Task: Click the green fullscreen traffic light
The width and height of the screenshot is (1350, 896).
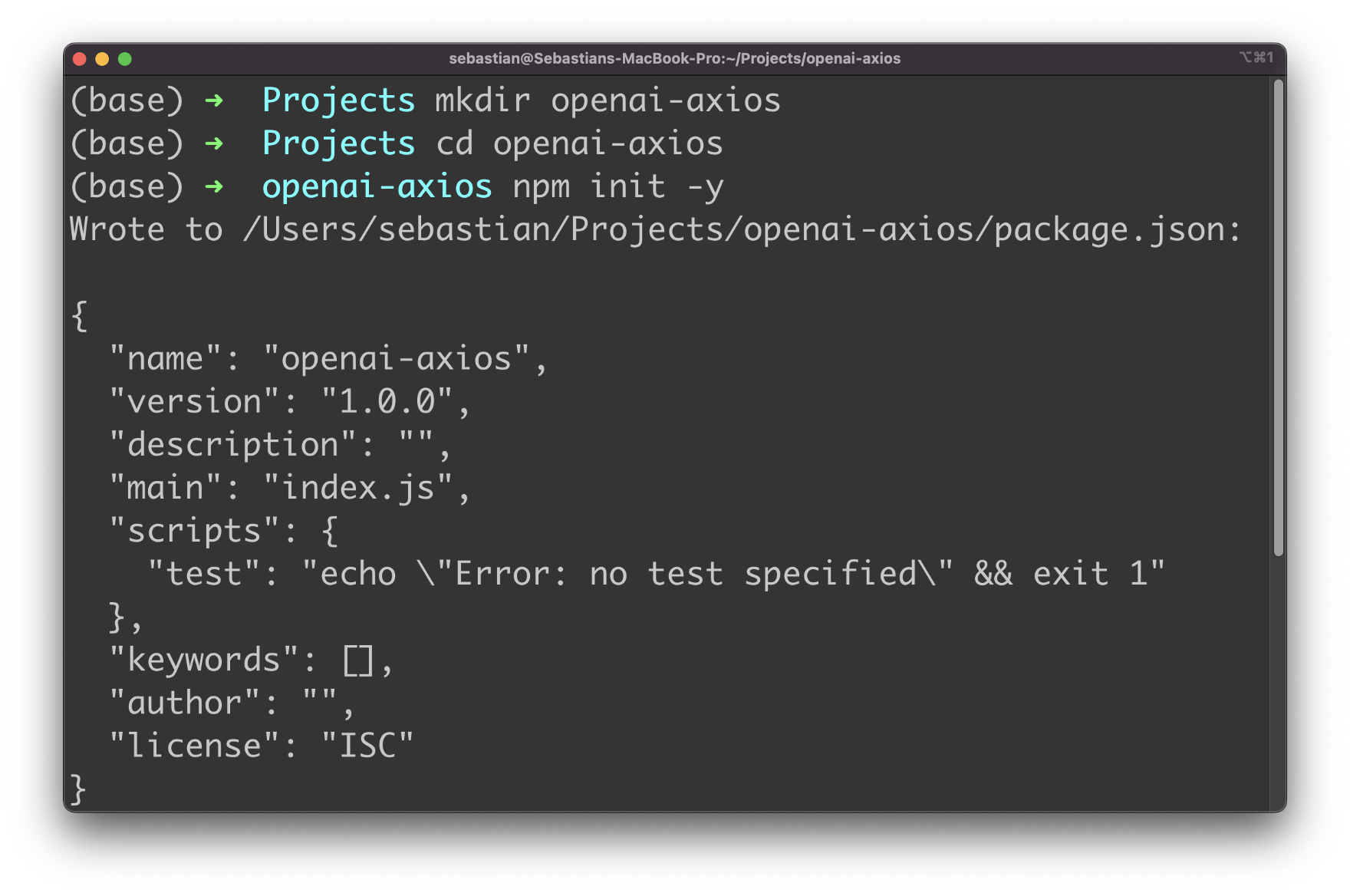Action: (x=125, y=58)
